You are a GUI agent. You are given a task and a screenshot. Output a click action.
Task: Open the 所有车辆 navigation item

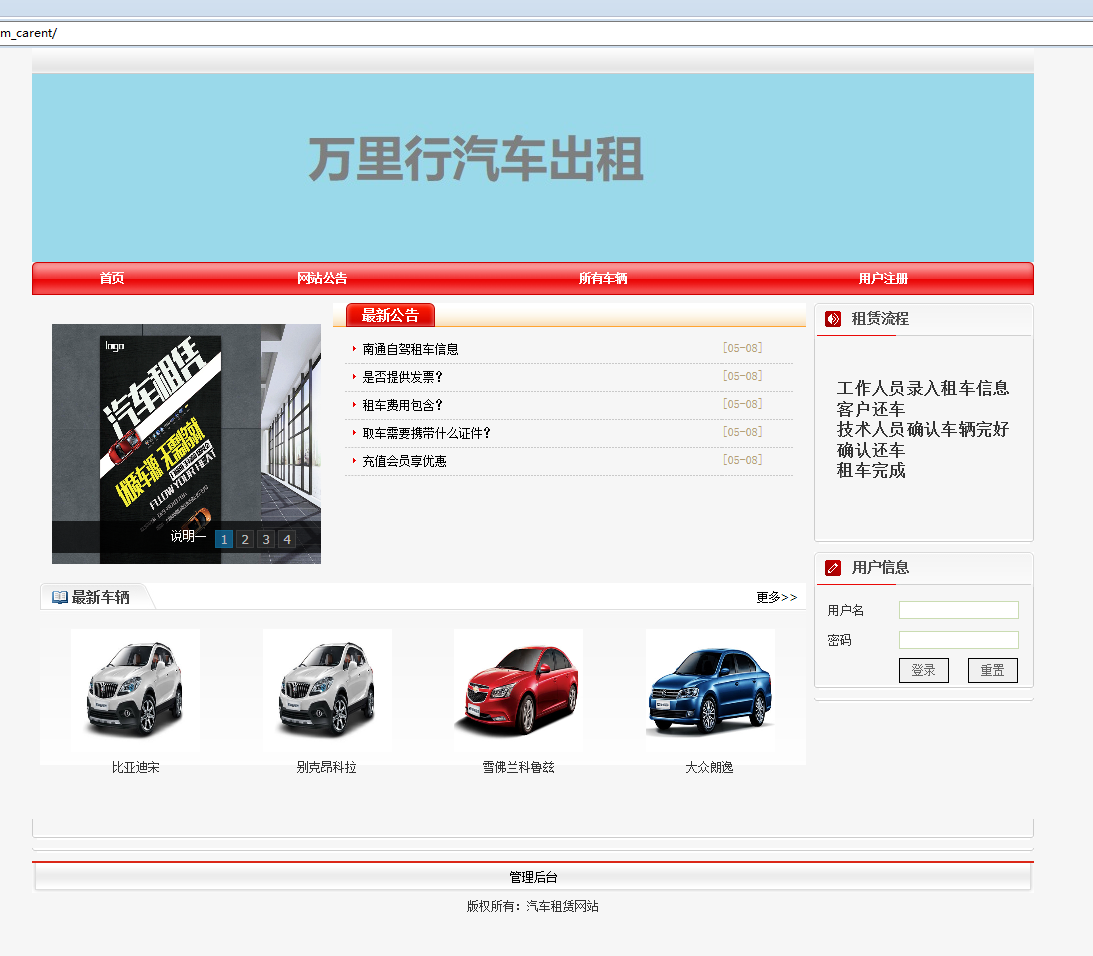(602, 279)
